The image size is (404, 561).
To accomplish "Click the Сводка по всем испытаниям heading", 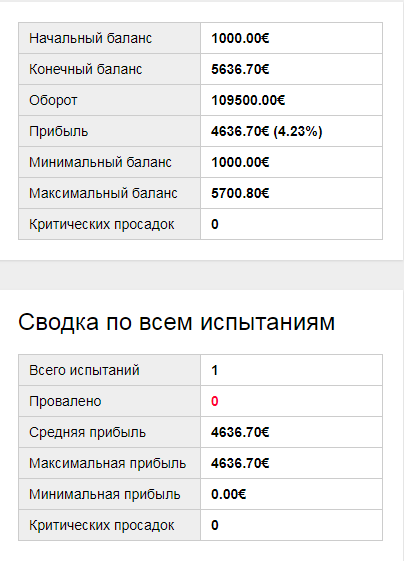I will pyautogui.click(x=176, y=322).
